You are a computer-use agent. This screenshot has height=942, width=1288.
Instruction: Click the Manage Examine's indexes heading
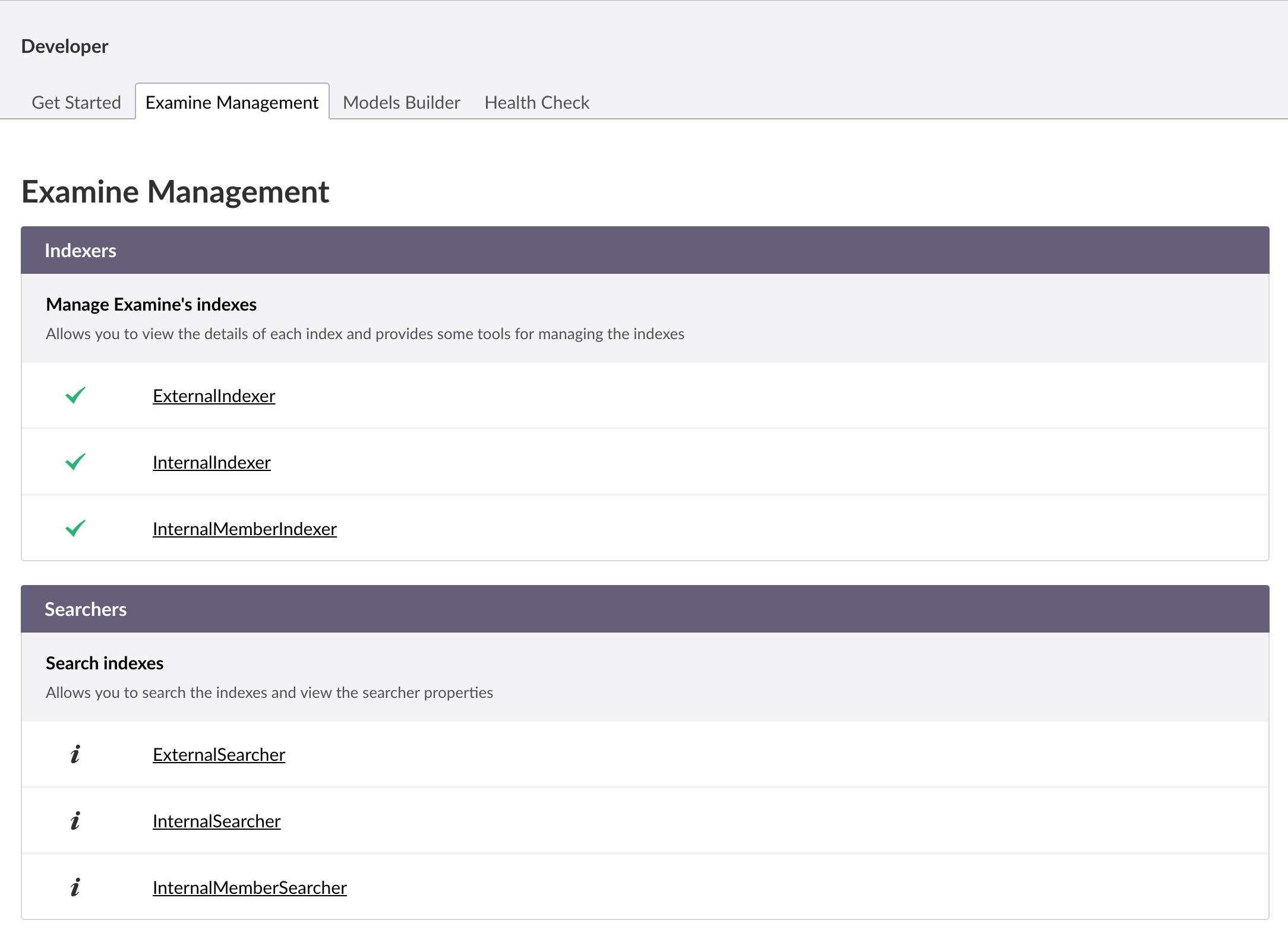coord(151,304)
